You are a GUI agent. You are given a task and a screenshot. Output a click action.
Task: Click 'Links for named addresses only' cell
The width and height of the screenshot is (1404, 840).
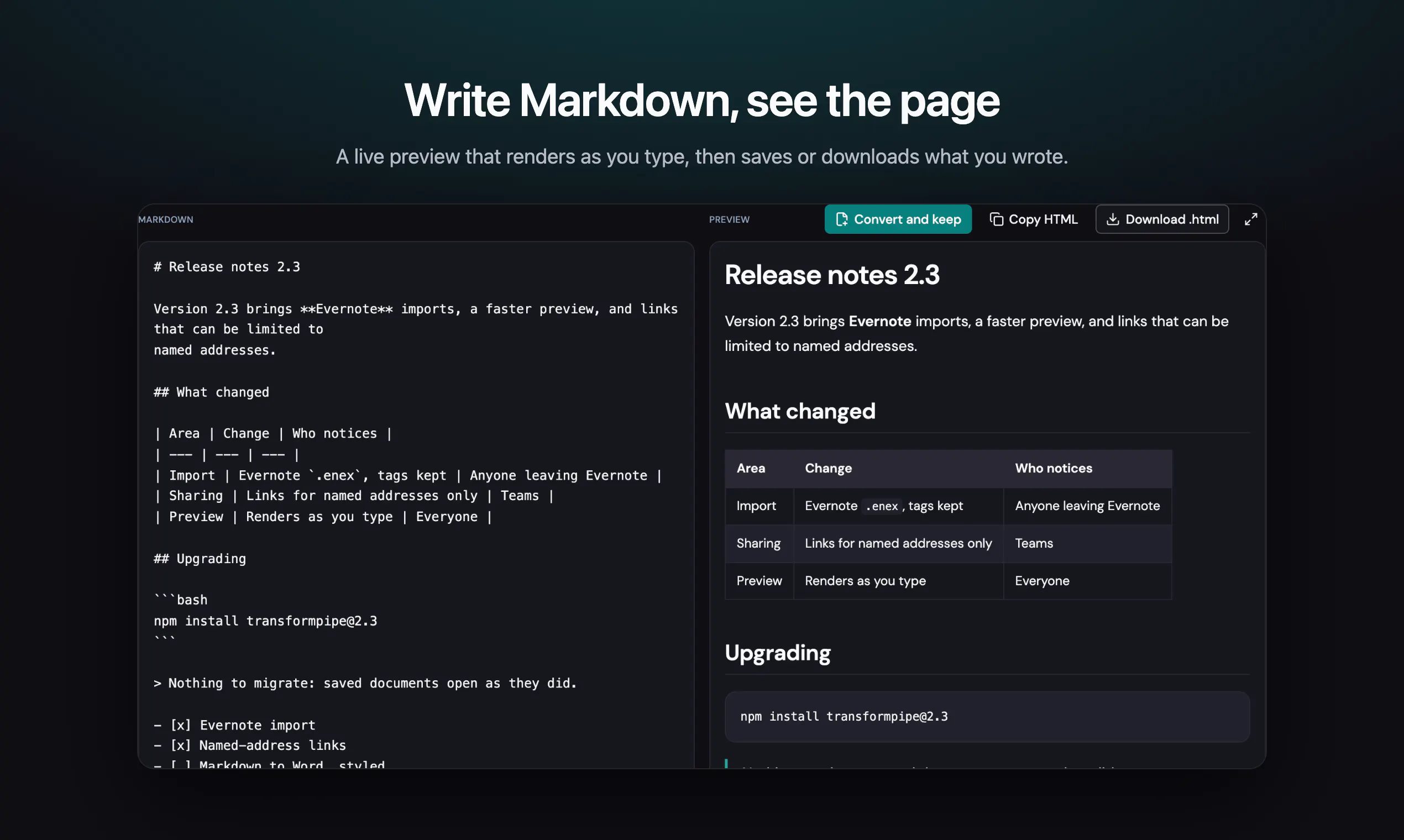pyautogui.click(x=898, y=543)
